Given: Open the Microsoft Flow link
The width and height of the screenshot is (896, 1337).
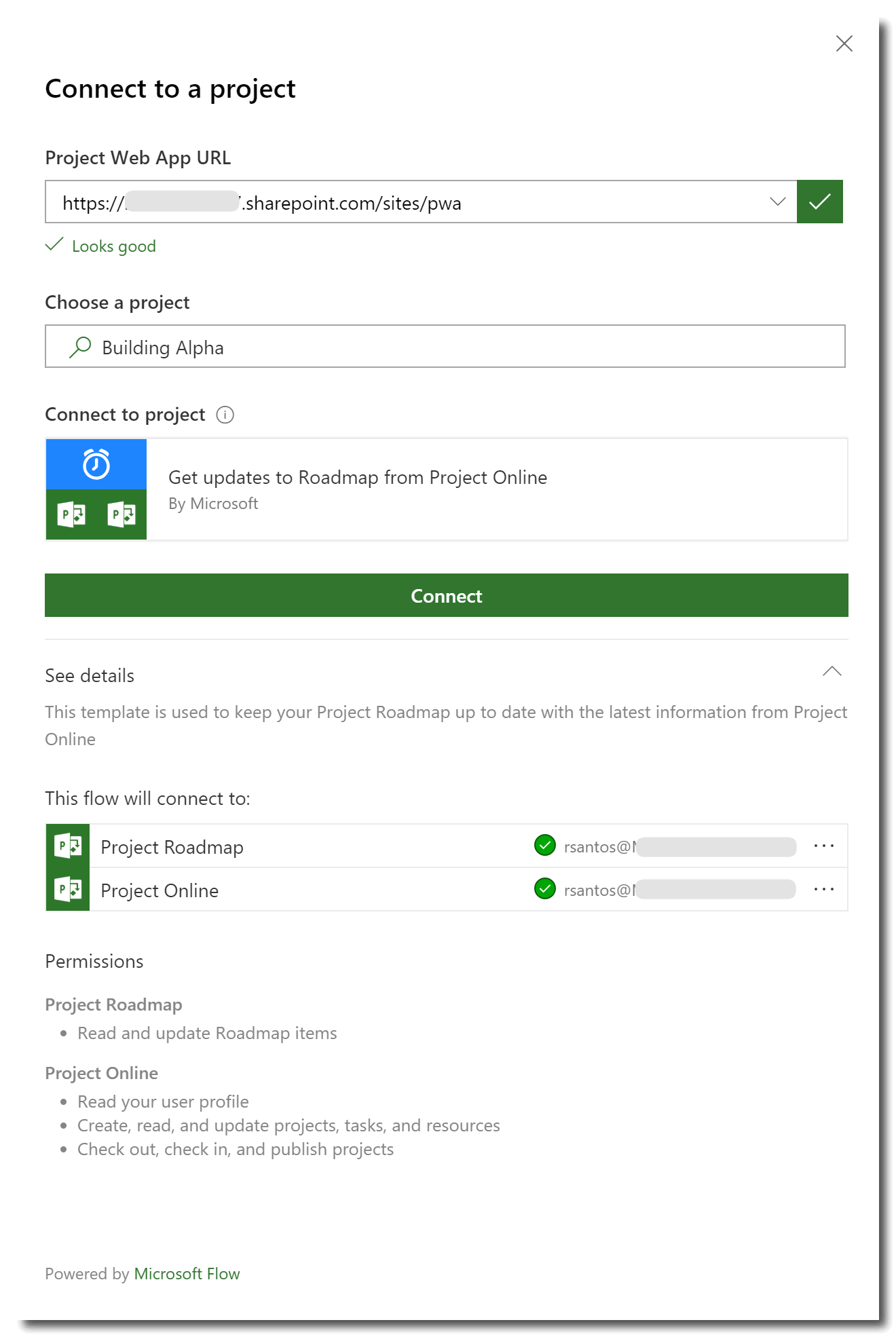Looking at the screenshot, I should [187, 1274].
